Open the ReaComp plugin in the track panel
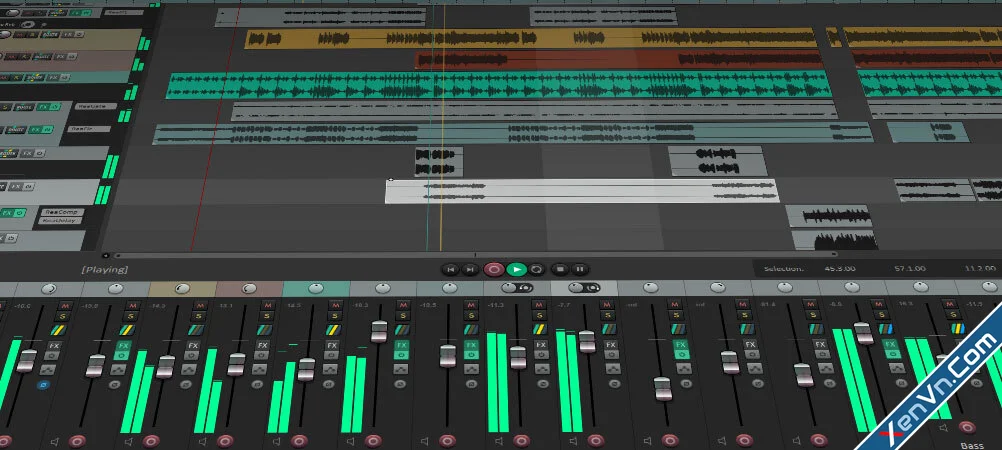 click(x=60, y=212)
